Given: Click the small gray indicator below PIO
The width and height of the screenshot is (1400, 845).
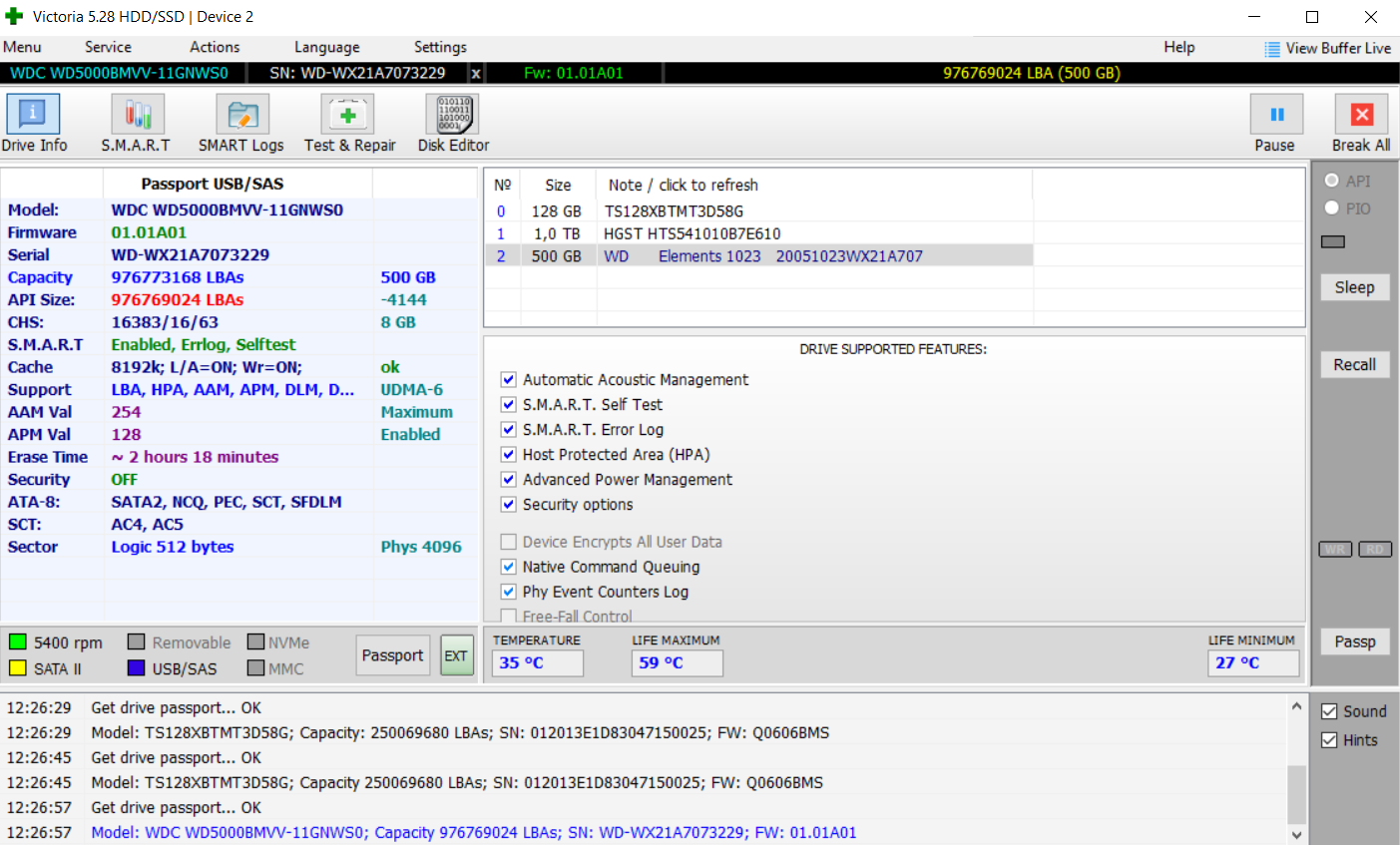Looking at the screenshot, I should click(x=1332, y=241).
